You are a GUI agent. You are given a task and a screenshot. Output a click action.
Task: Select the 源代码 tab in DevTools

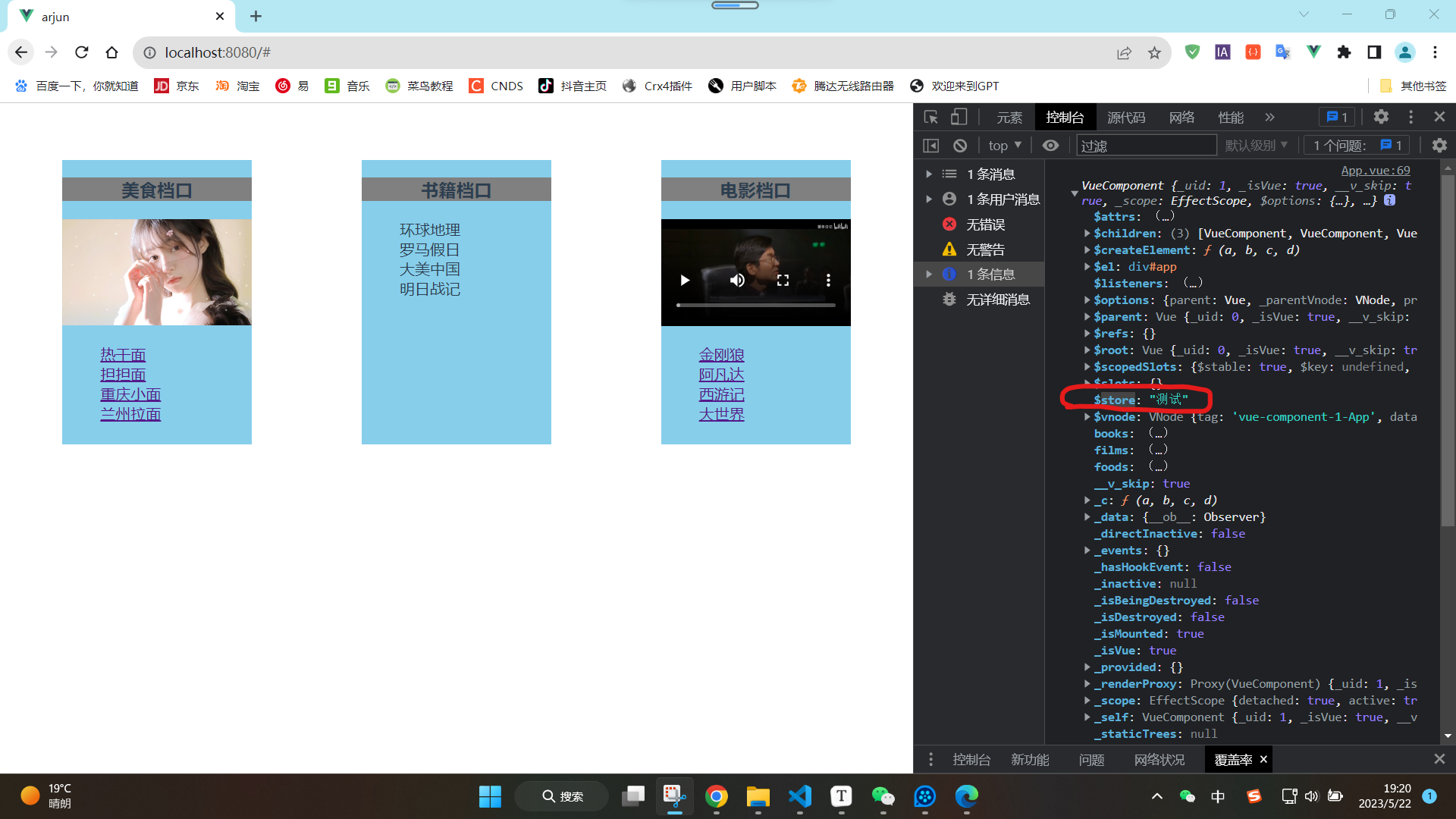point(1126,117)
